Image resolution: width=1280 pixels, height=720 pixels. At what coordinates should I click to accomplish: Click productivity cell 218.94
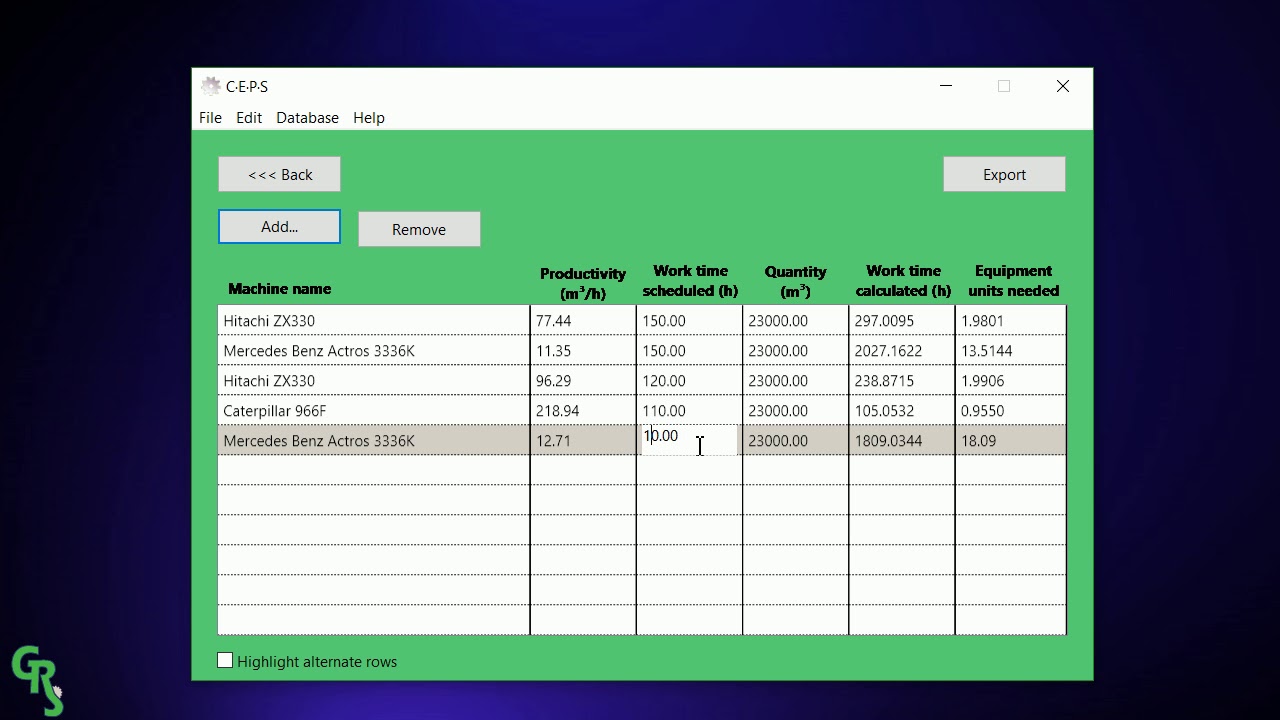click(x=583, y=411)
